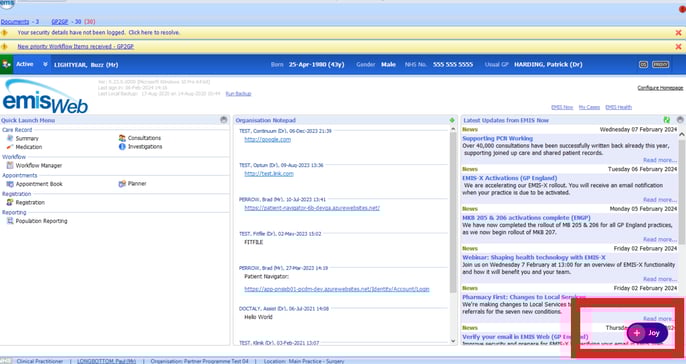Click the Summary icon in Care Record

10,138
